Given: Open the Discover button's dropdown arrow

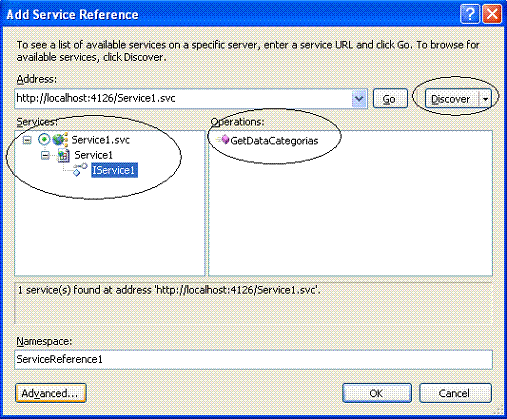Looking at the screenshot, I should coord(485,99).
